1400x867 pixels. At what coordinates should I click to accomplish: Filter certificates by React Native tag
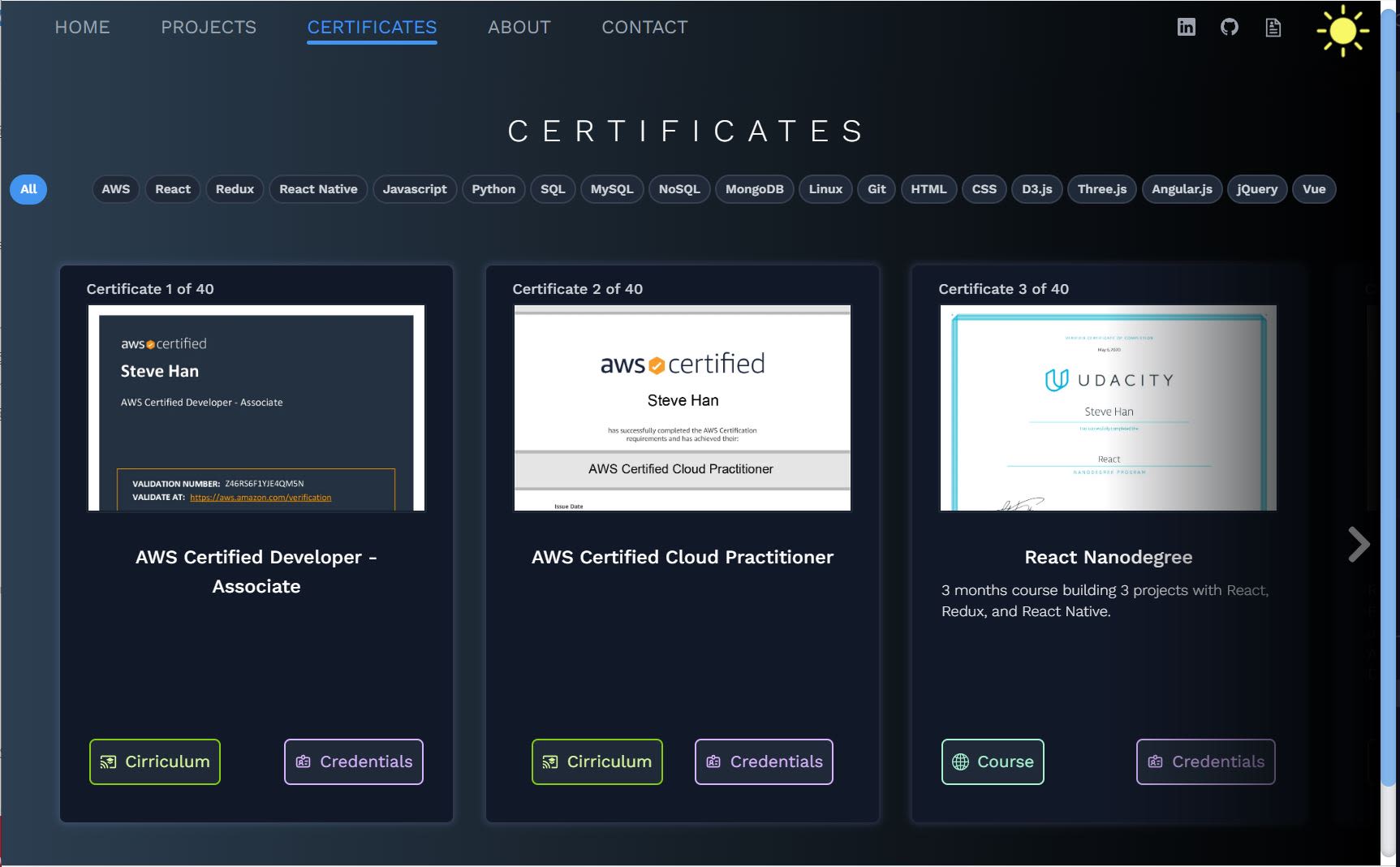pyautogui.click(x=318, y=189)
